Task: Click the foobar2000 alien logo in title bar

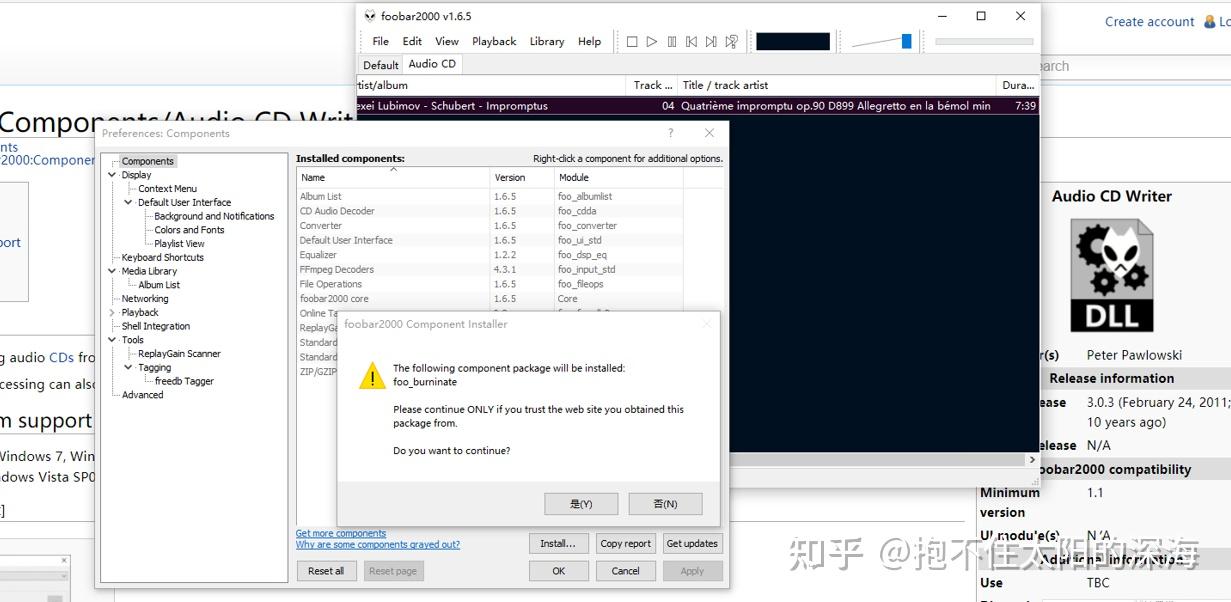Action: point(369,16)
